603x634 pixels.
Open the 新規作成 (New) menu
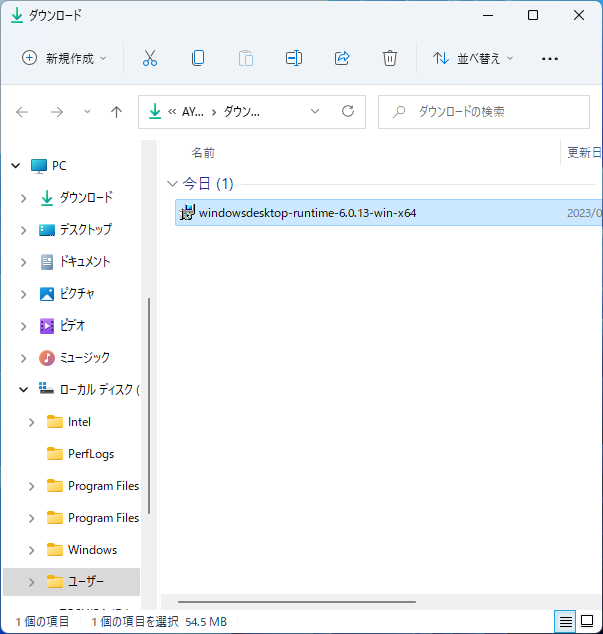click(x=64, y=59)
